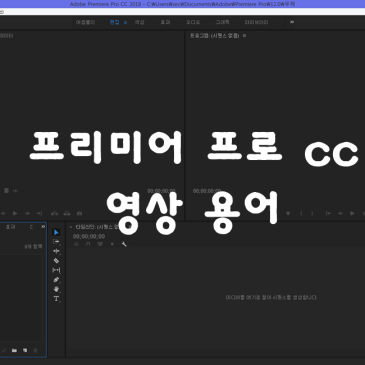Step back one frame in program monitor
The image size is (365, 365).
(340, 213)
